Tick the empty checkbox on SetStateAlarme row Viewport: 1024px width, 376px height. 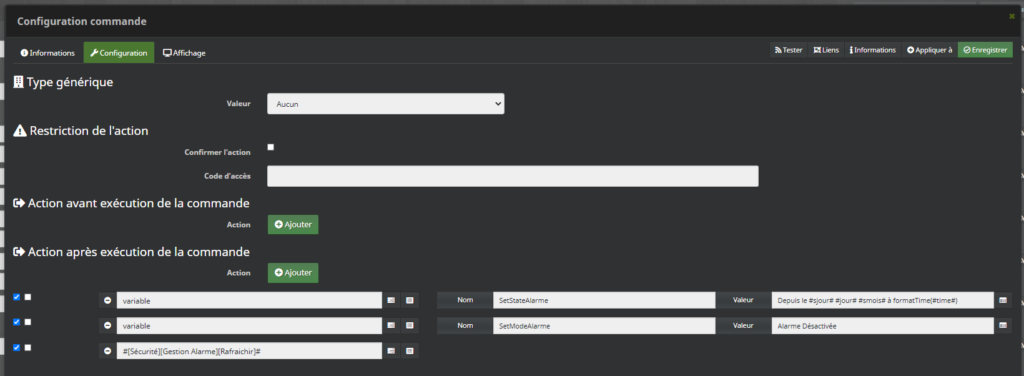pyautogui.click(x=27, y=297)
